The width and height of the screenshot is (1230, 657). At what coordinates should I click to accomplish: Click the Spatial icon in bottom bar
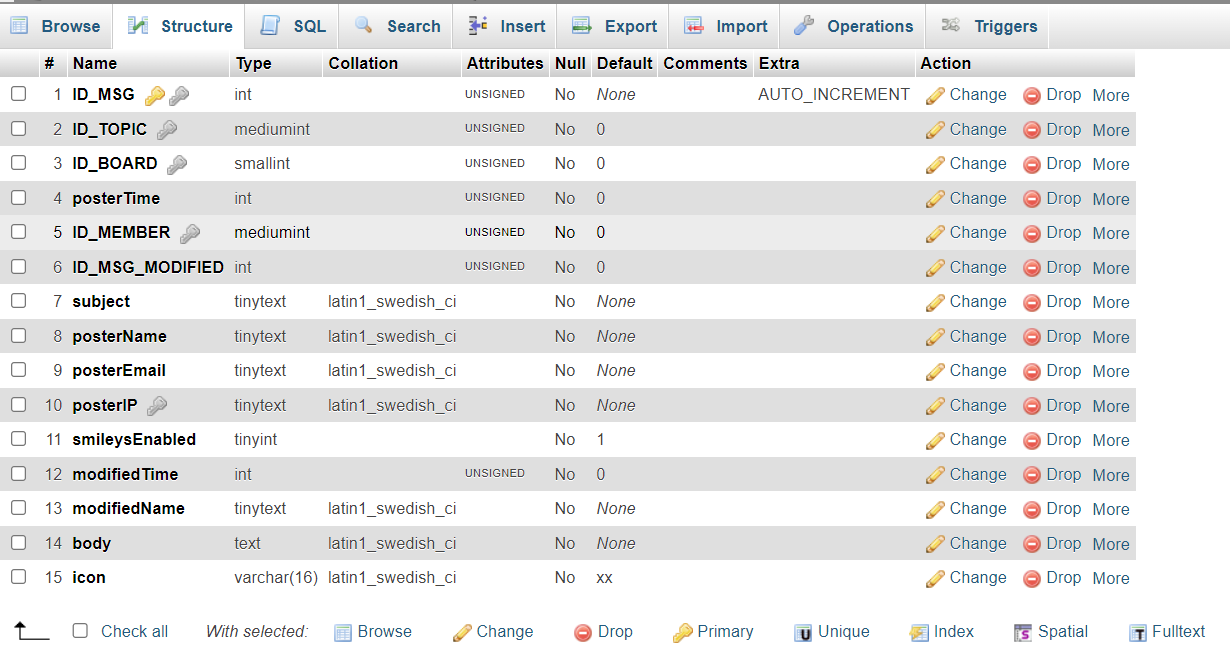(1023, 632)
